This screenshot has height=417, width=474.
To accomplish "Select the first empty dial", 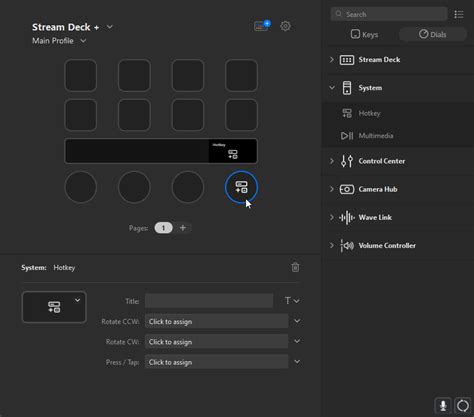I will click(x=81, y=187).
